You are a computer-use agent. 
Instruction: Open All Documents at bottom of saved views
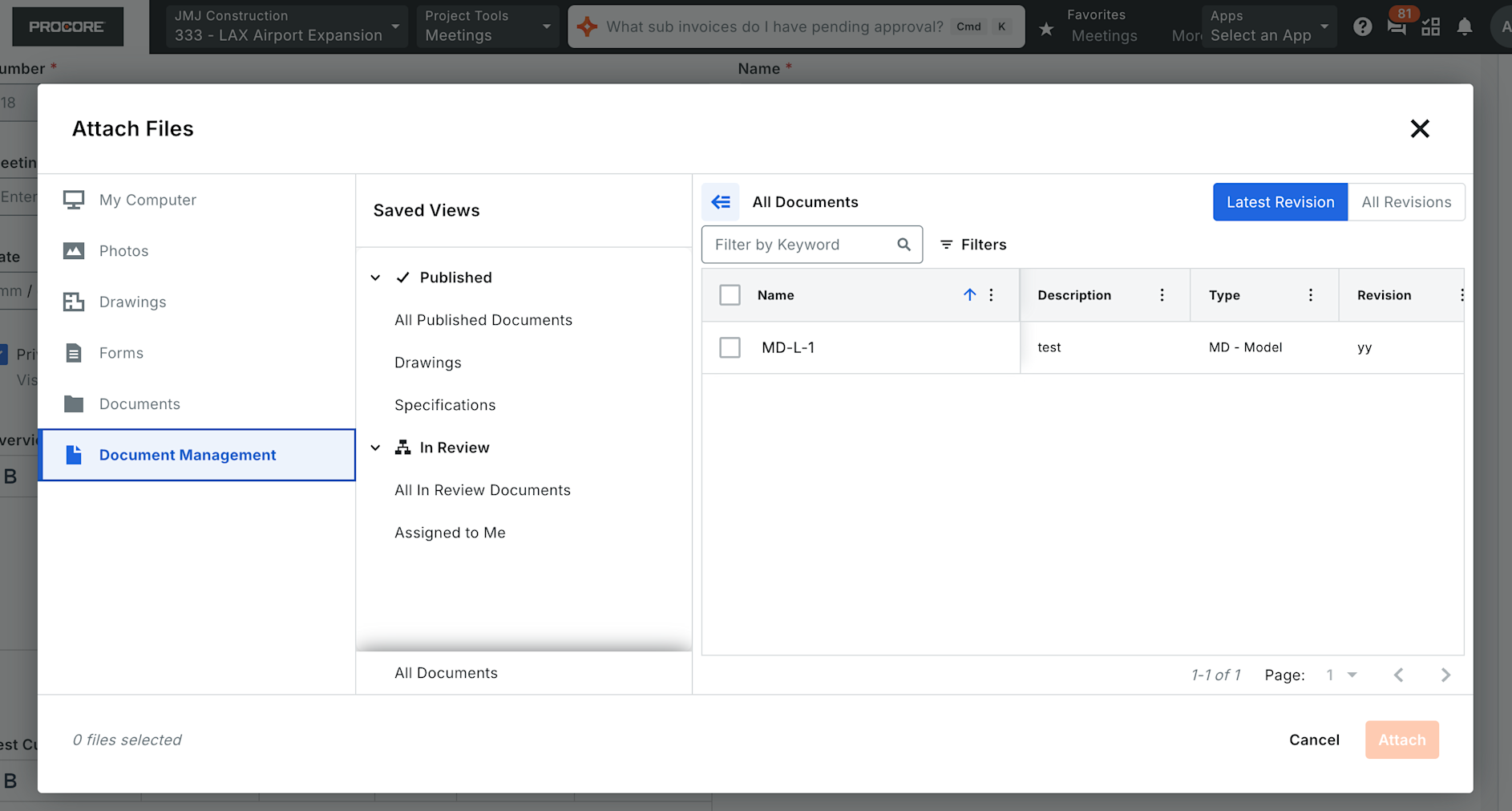coord(446,673)
